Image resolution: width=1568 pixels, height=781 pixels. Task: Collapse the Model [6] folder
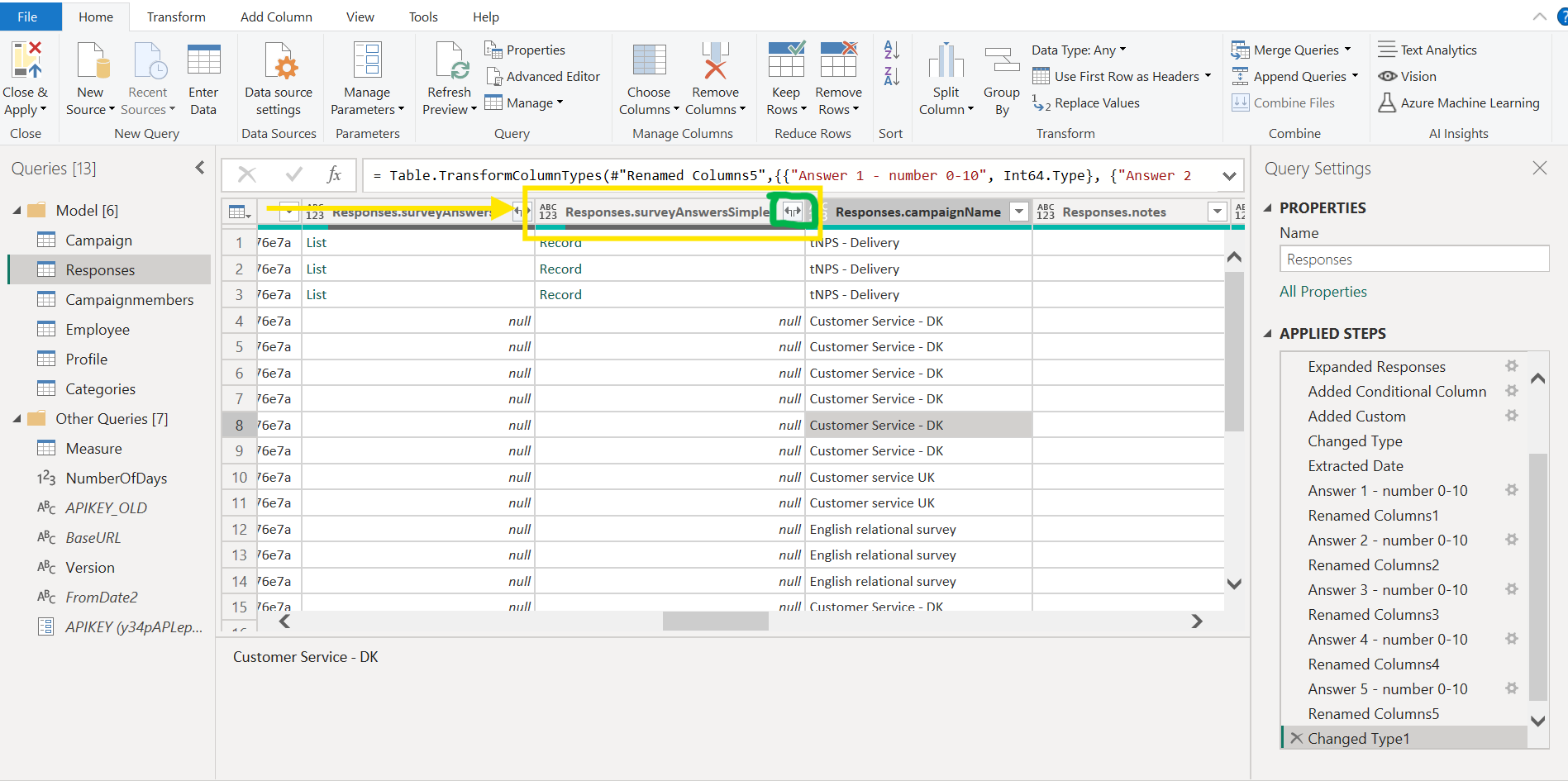(x=17, y=211)
